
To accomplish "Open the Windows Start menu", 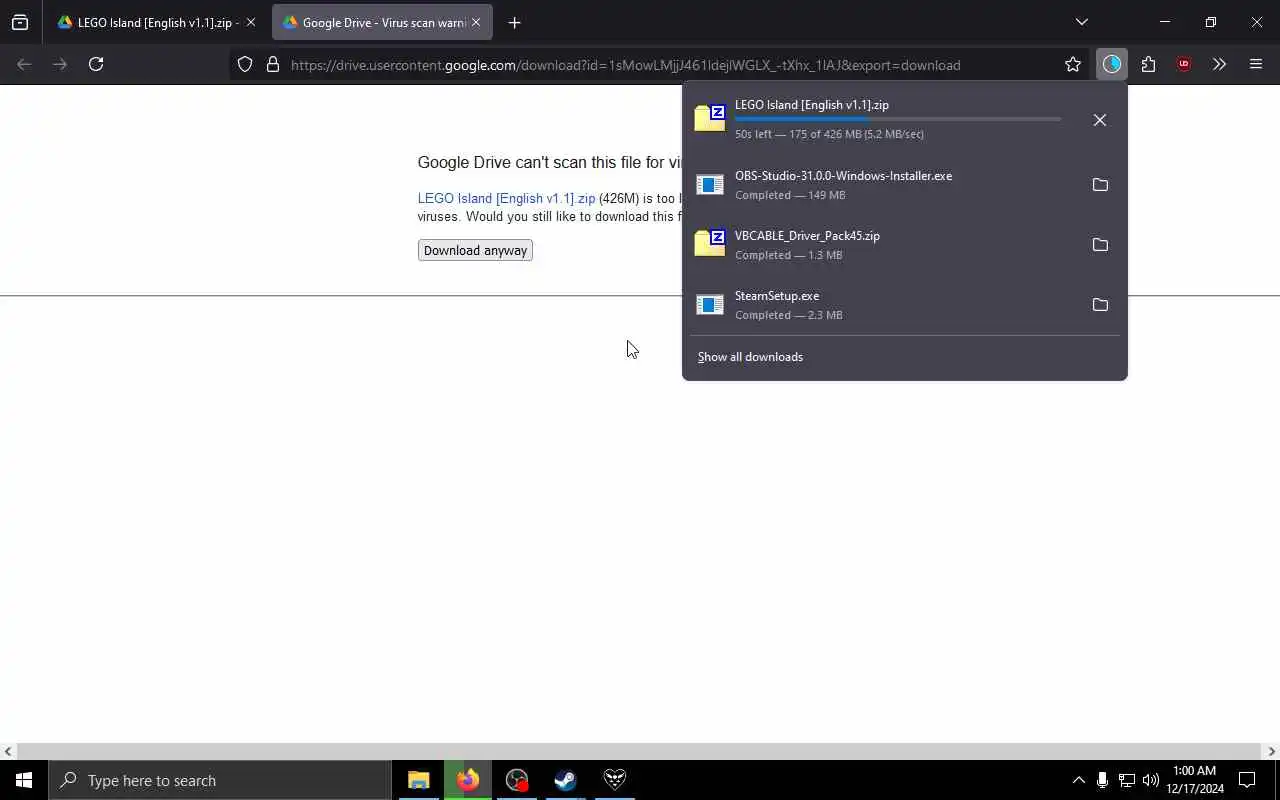I will click(24, 780).
